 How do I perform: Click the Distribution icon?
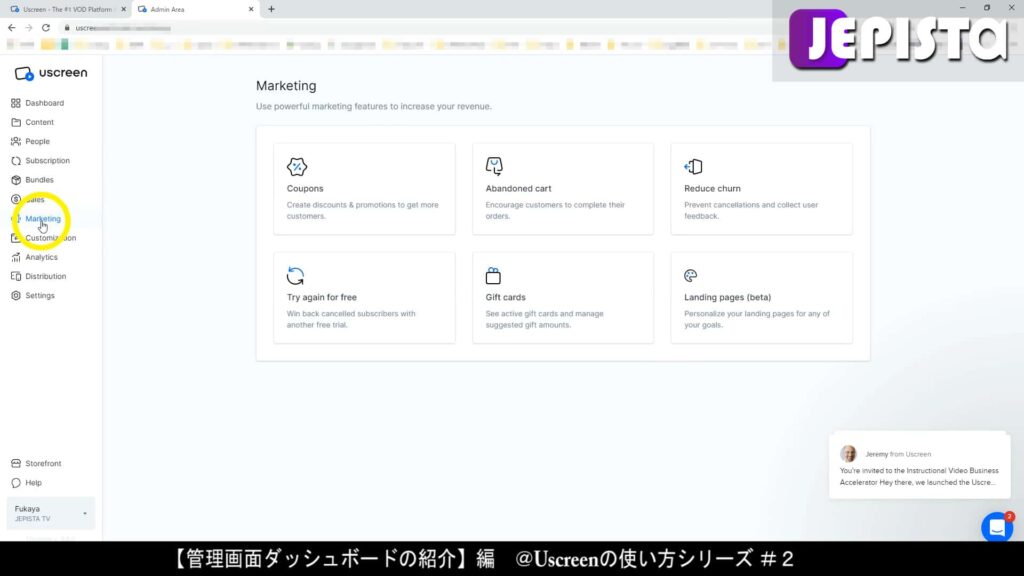(x=16, y=276)
